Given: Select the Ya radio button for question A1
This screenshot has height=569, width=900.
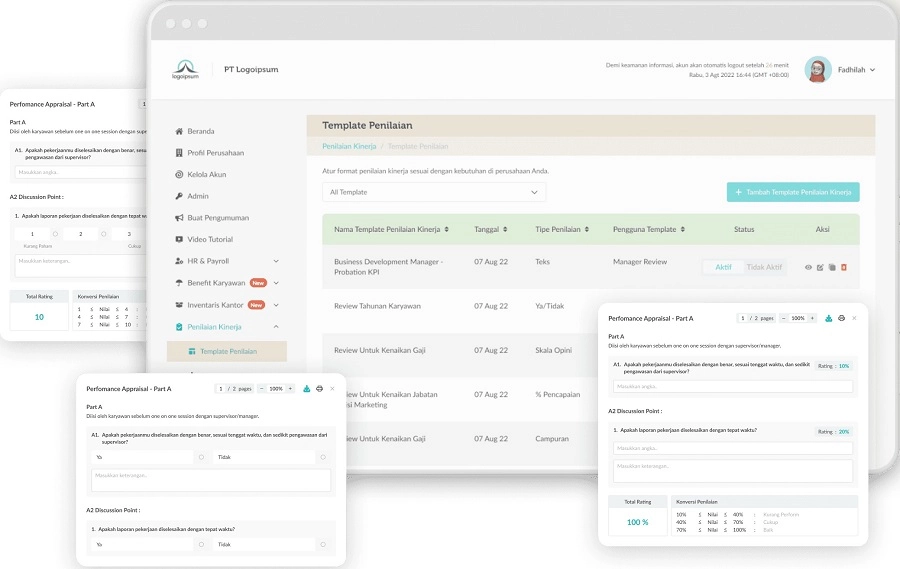Looking at the screenshot, I should pos(201,457).
